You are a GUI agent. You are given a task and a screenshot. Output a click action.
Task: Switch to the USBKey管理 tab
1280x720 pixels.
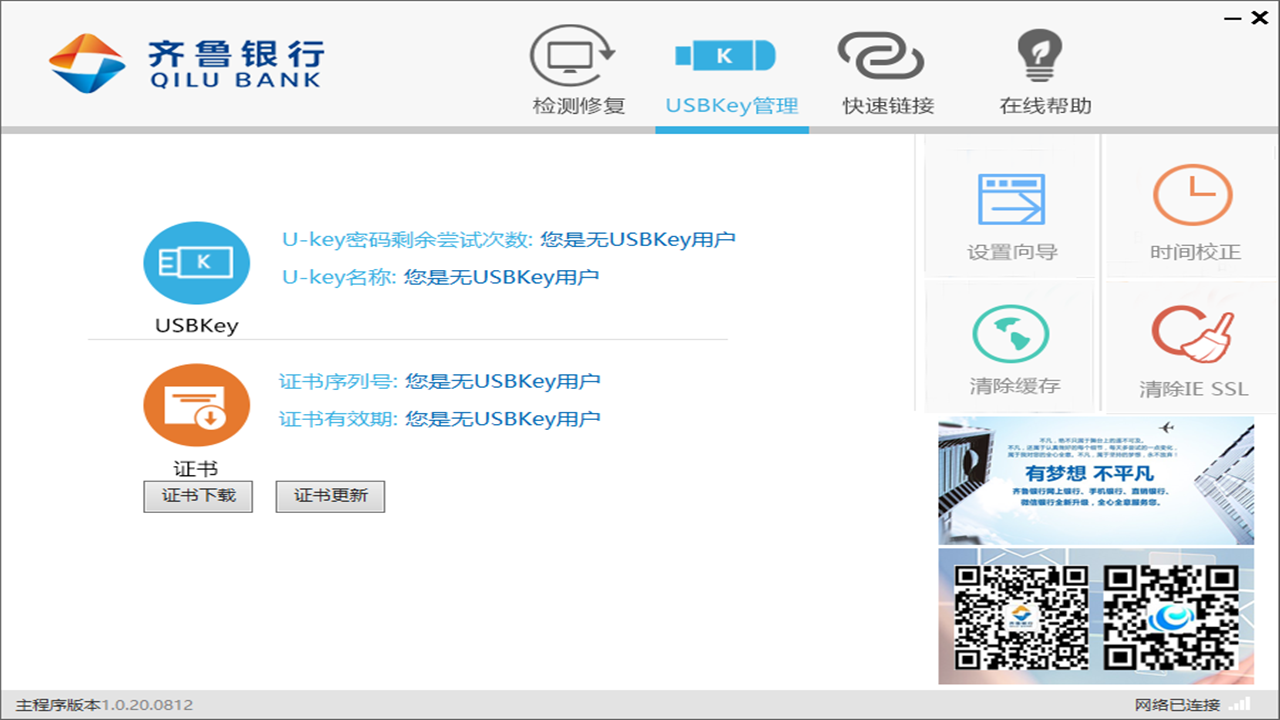pyautogui.click(x=730, y=104)
